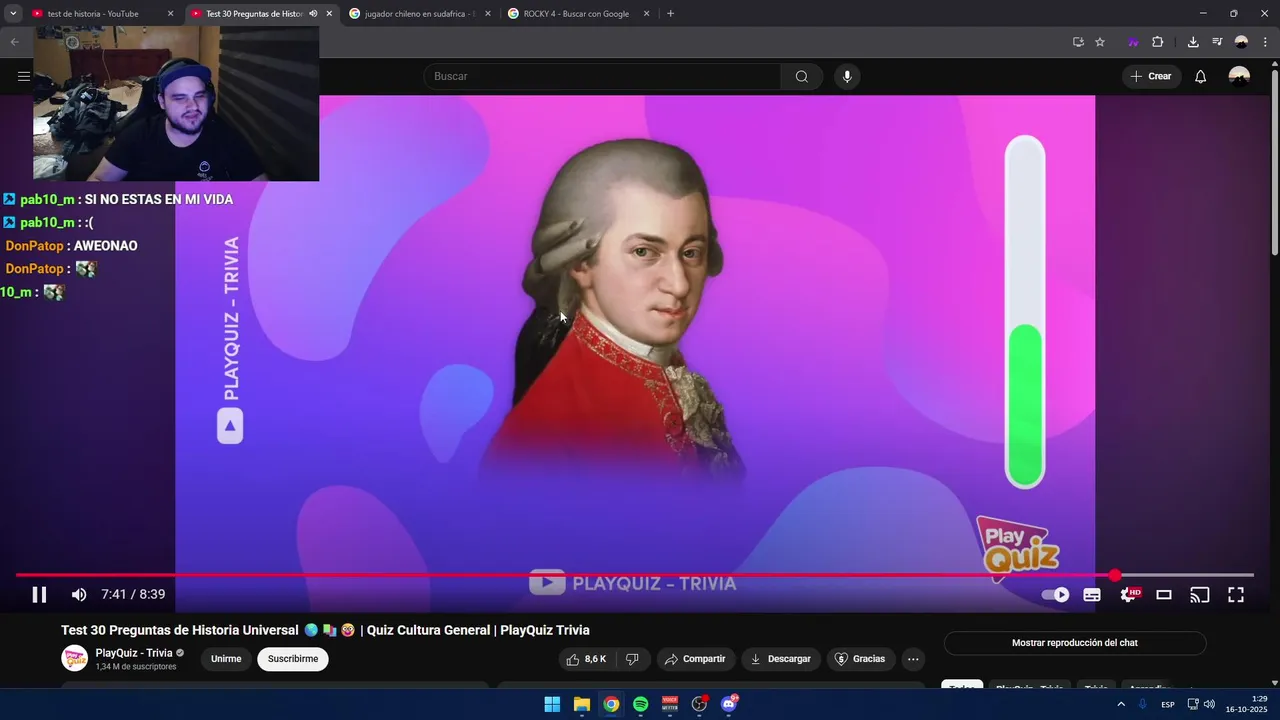Mute the video volume speaker icon
The height and width of the screenshot is (720, 1280).
coord(79,595)
